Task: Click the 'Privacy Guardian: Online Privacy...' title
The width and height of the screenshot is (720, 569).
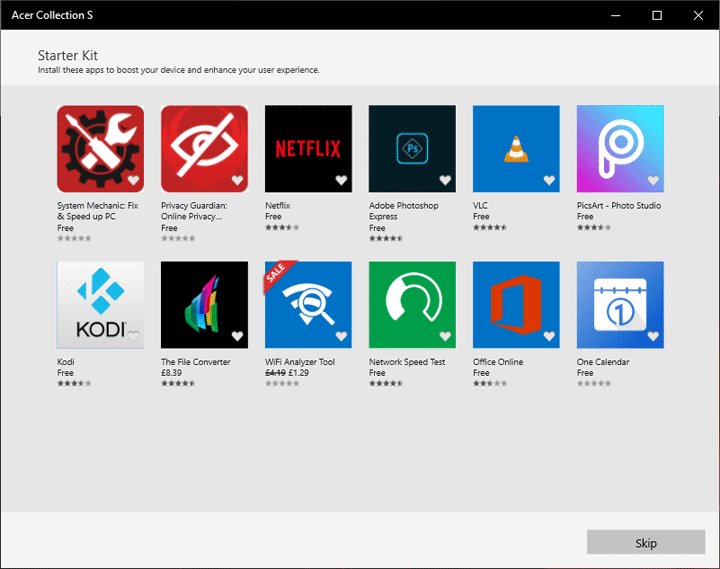Action: click(x=194, y=211)
